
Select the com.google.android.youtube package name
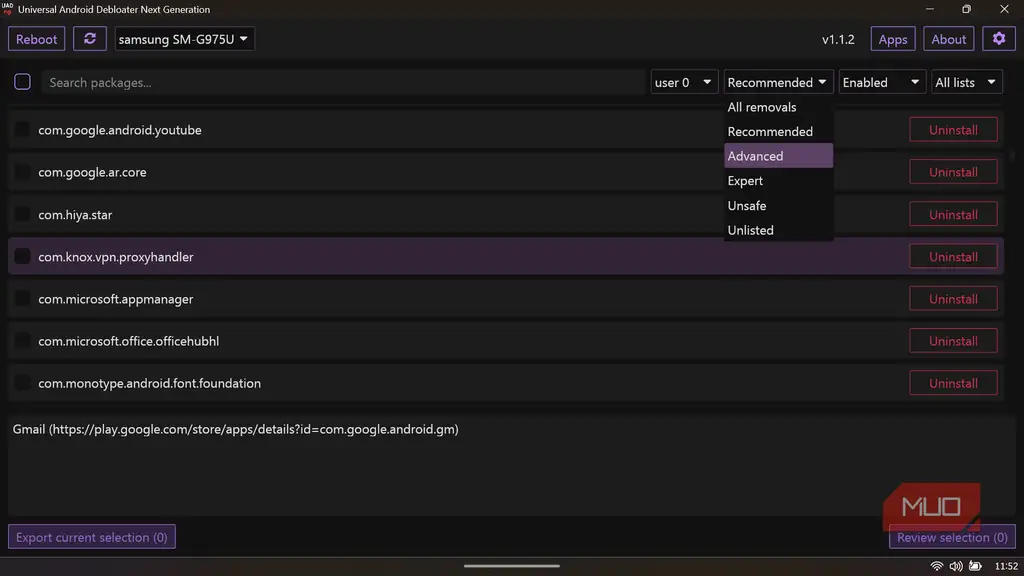120,130
